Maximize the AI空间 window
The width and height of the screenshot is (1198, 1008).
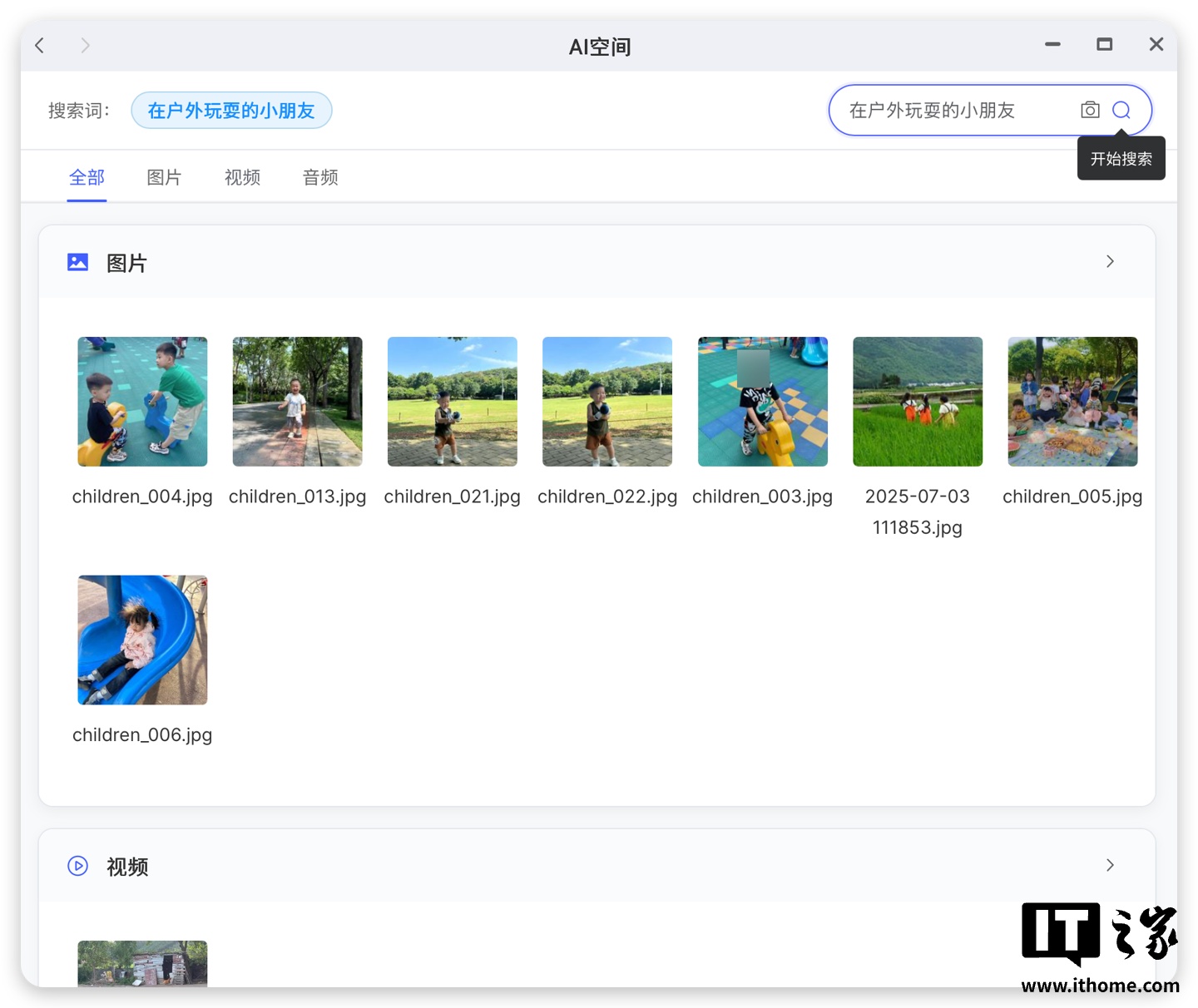point(1104,44)
